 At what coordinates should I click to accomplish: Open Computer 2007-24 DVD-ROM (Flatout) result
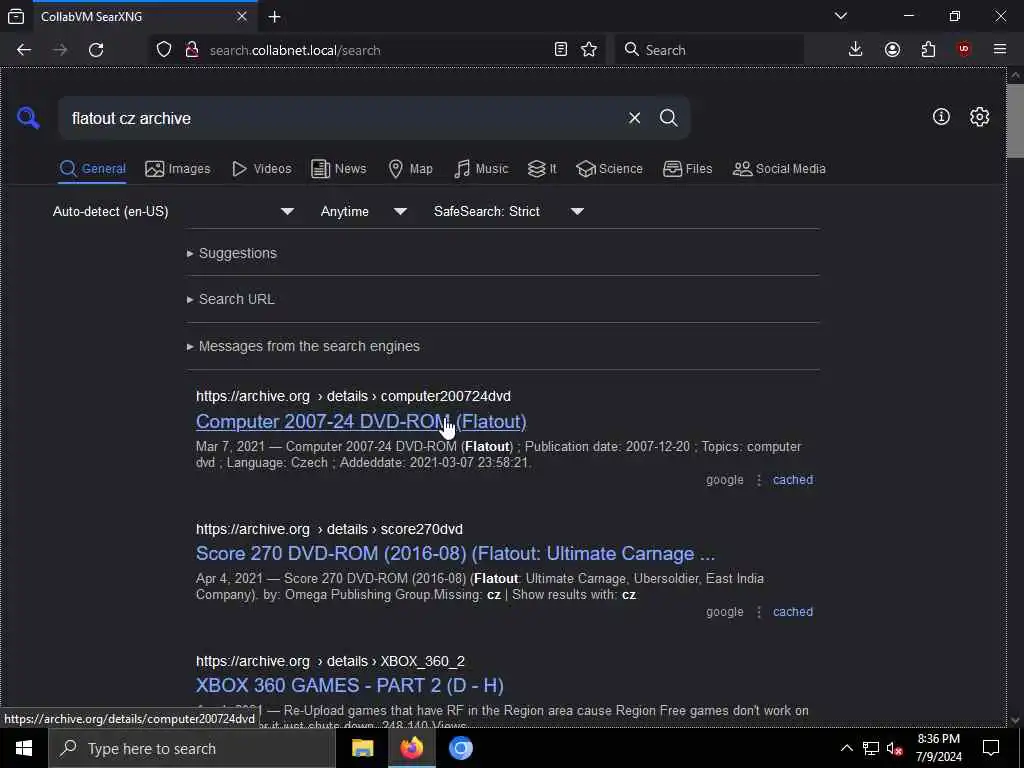(x=361, y=421)
